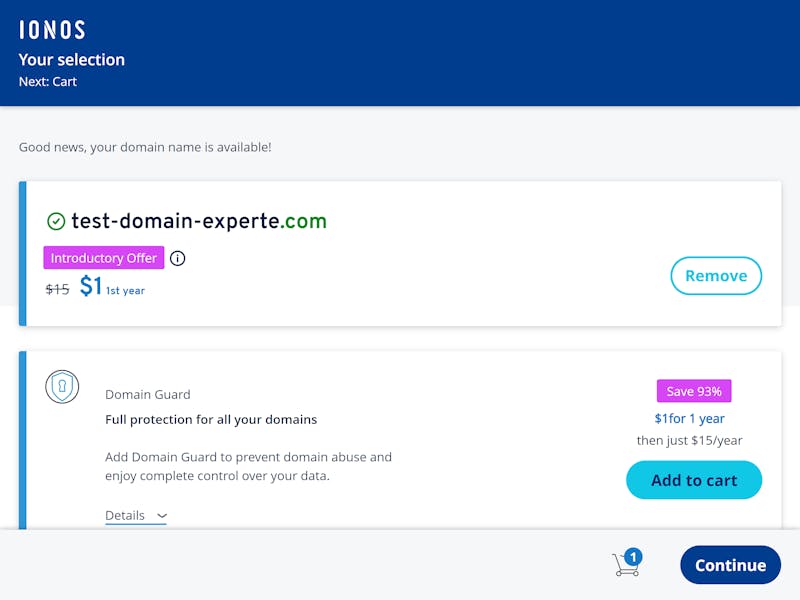
Task: Click the Details chevron arrow
Action: click(x=162, y=516)
